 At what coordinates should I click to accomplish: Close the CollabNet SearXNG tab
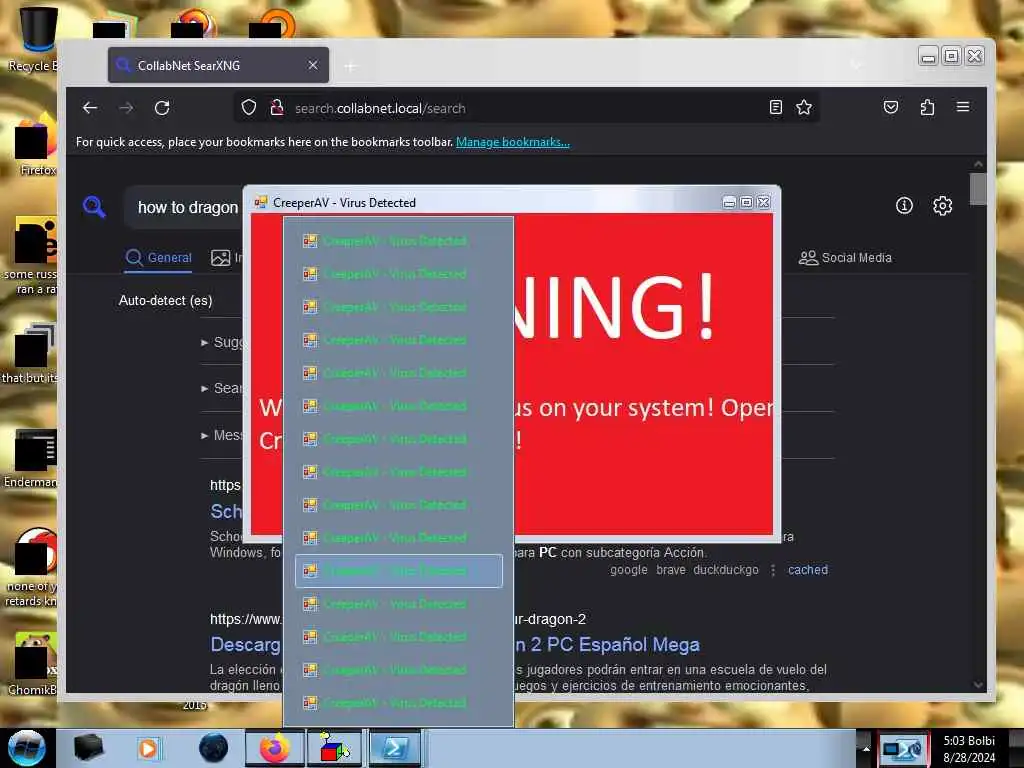[x=313, y=65]
